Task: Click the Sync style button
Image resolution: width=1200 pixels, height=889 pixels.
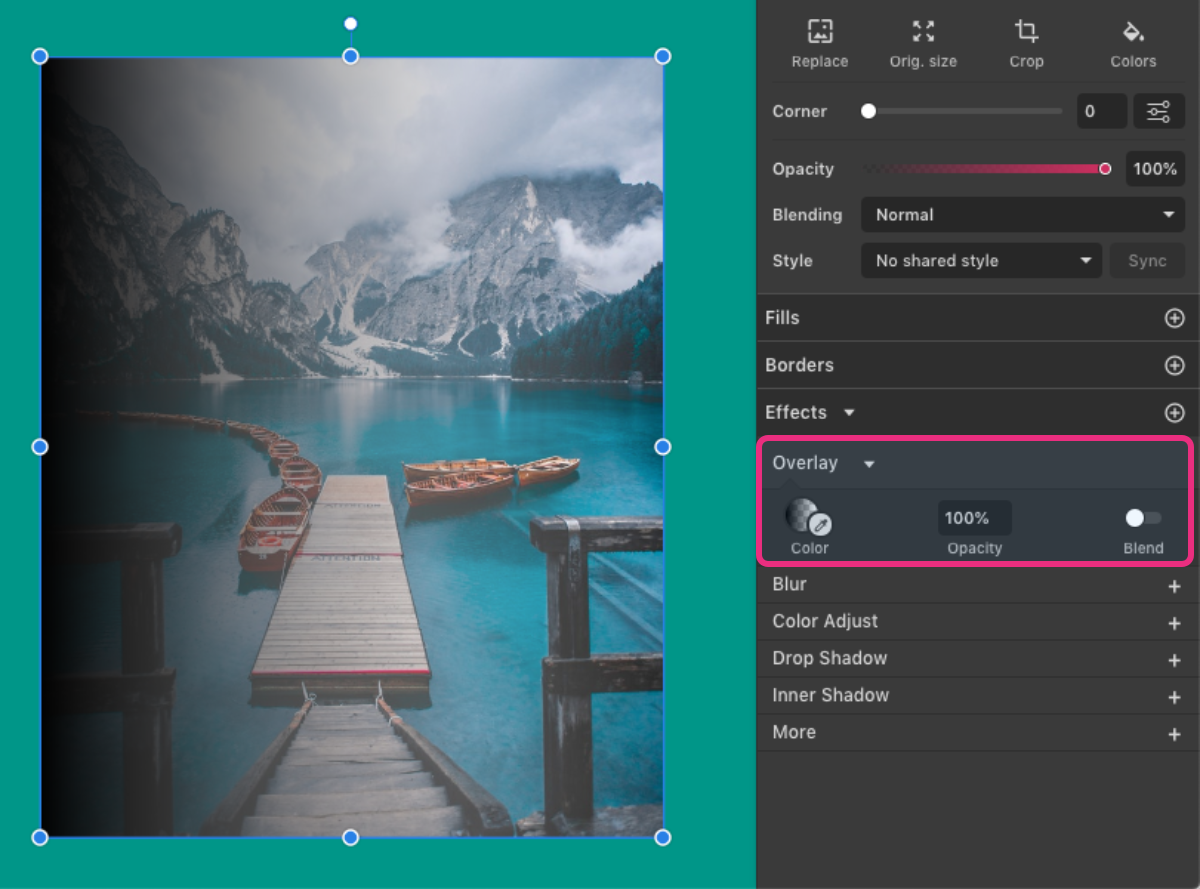Action: 1147,261
